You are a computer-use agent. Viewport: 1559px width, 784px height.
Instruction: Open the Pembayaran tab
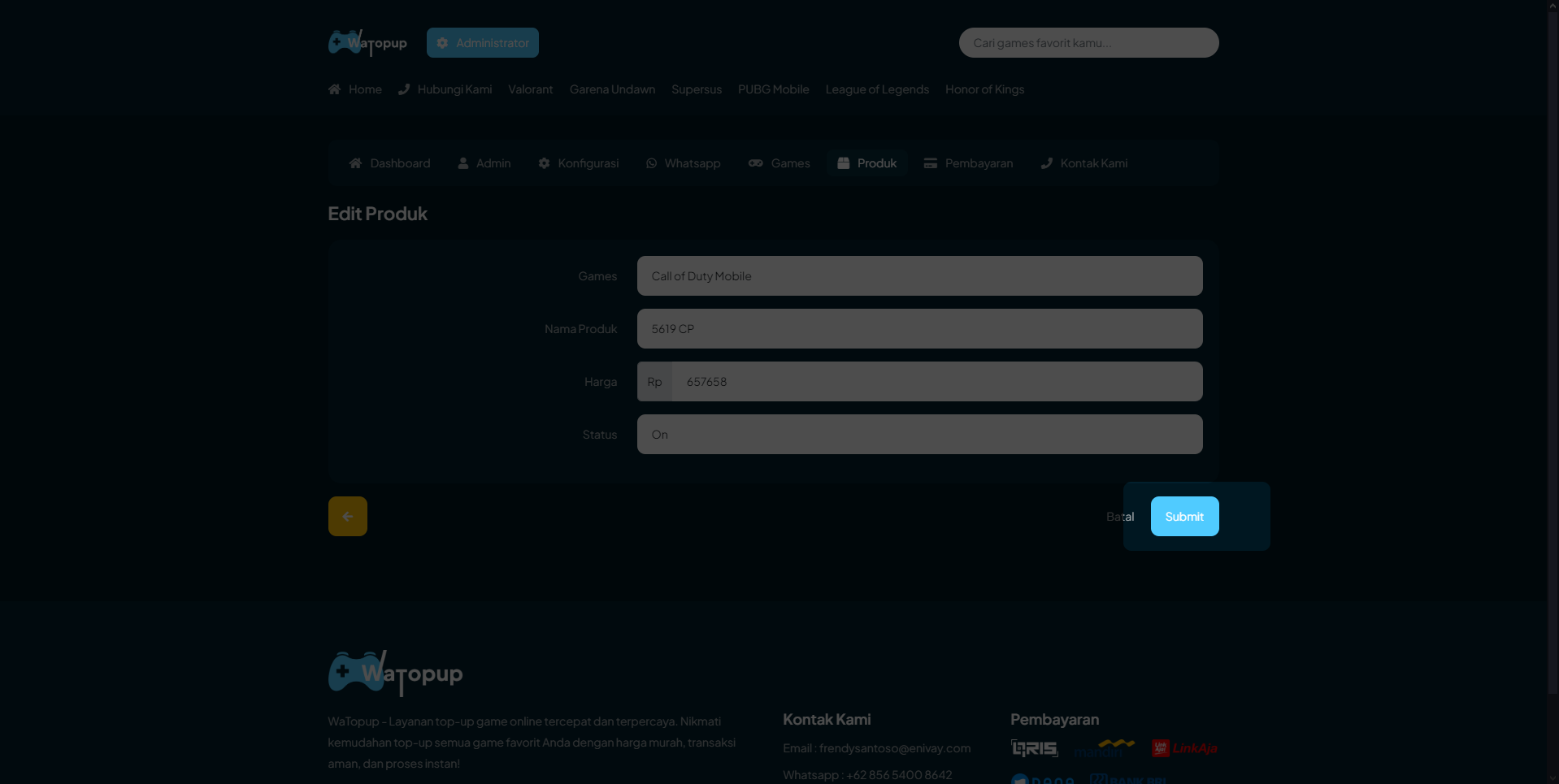coord(969,163)
